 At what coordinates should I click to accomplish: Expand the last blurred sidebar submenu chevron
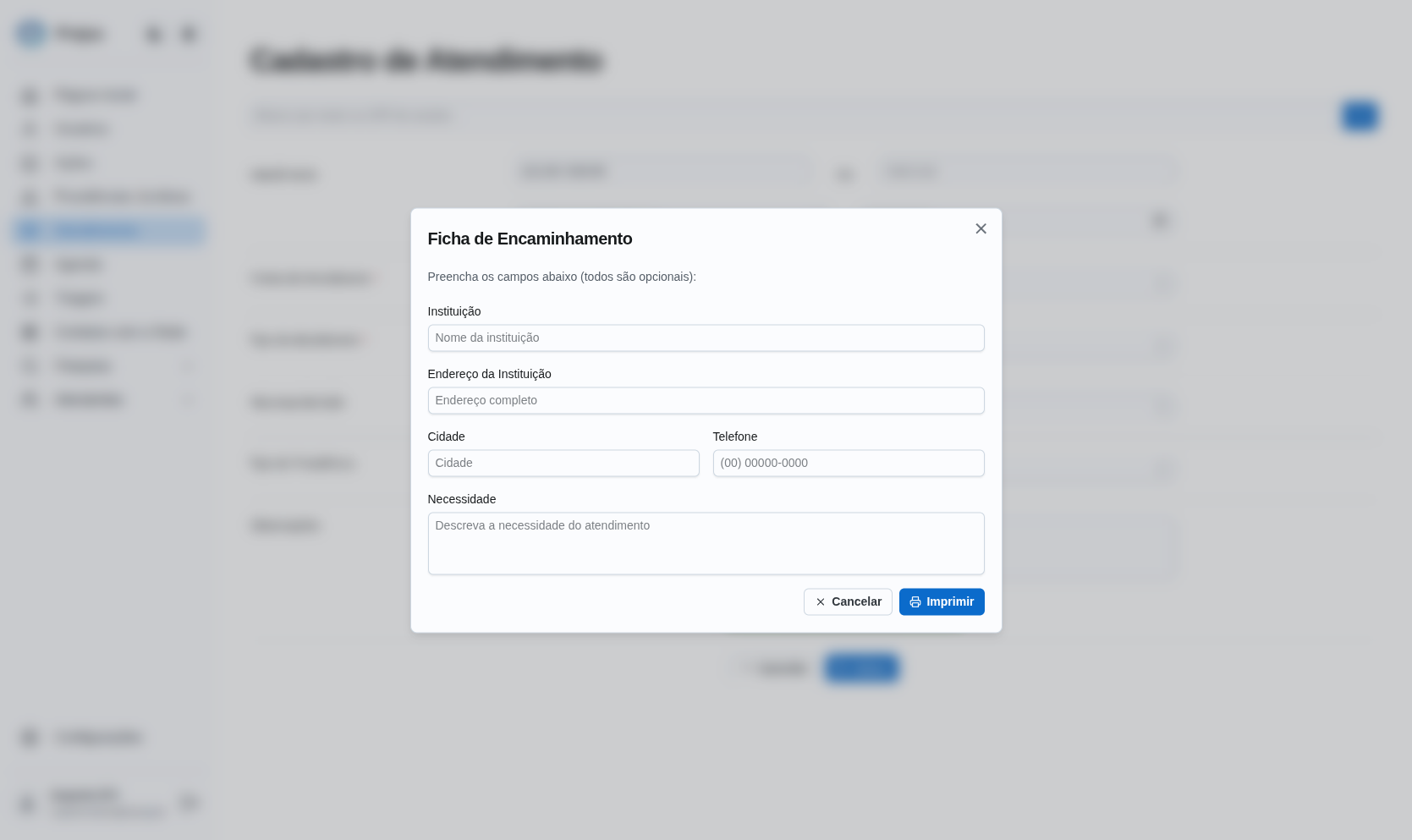click(x=188, y=399)
